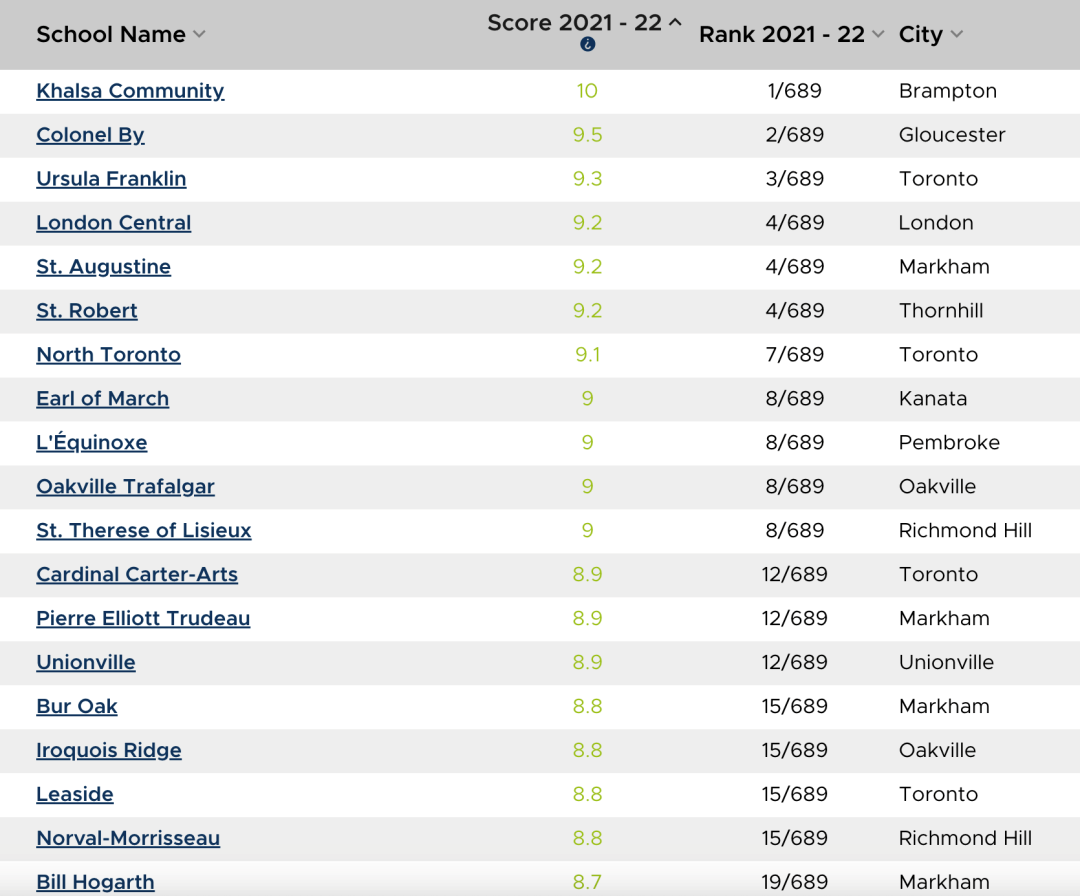Select score 8.7 for Bill Hogarth
The width and height of the screenshot is (1080, 896).
click(x=588, y=882)
